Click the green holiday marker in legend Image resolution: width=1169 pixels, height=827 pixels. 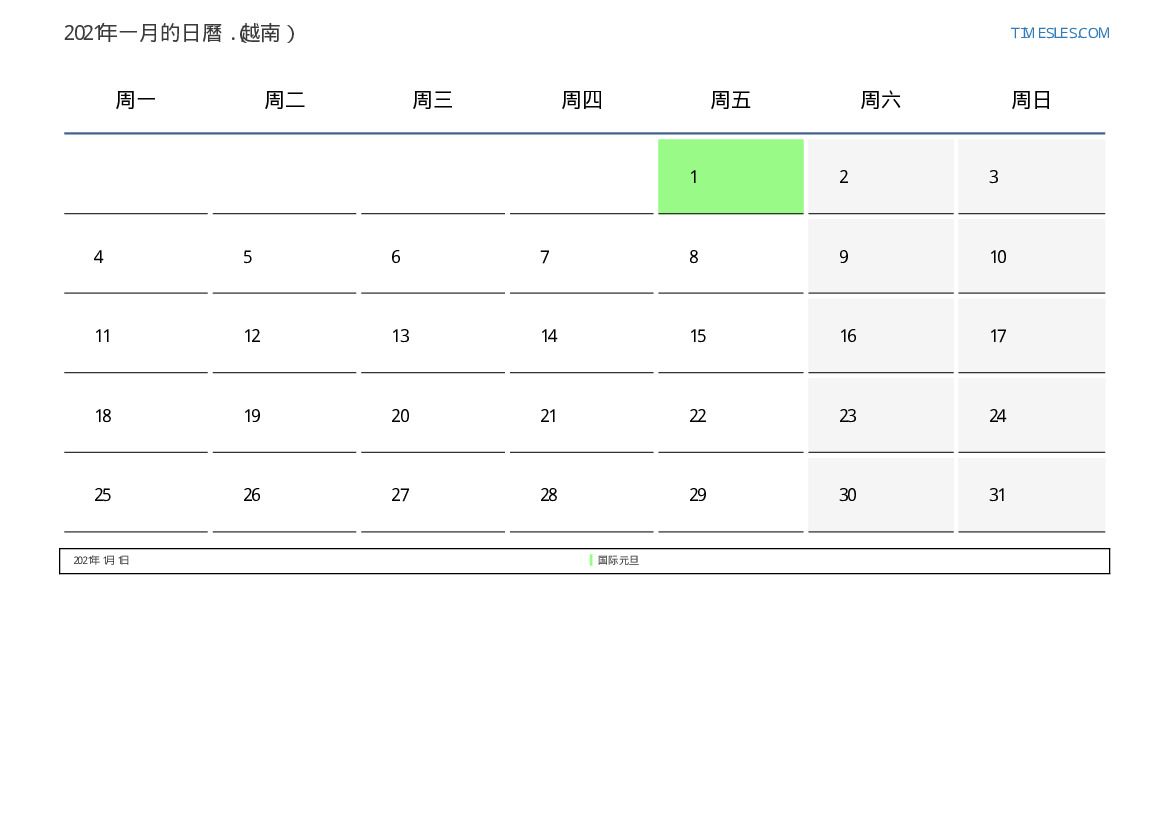[591, 560]
